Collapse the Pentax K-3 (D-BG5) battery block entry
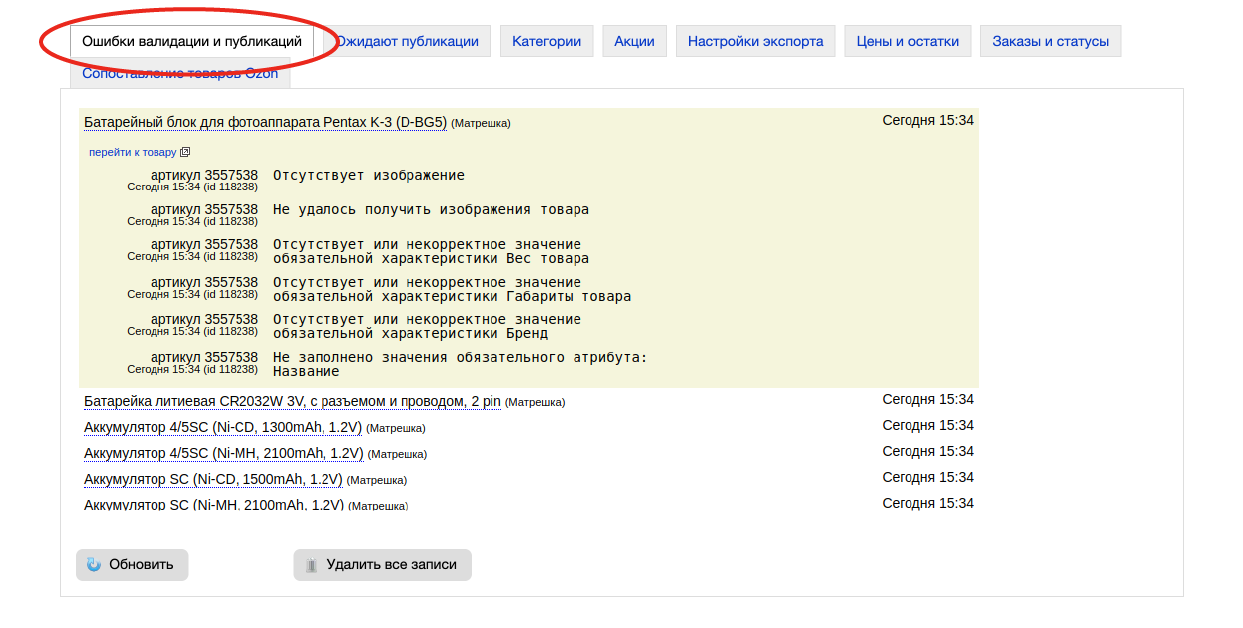The height and width of the screenshot is (628, 1243). pos(265,122)
